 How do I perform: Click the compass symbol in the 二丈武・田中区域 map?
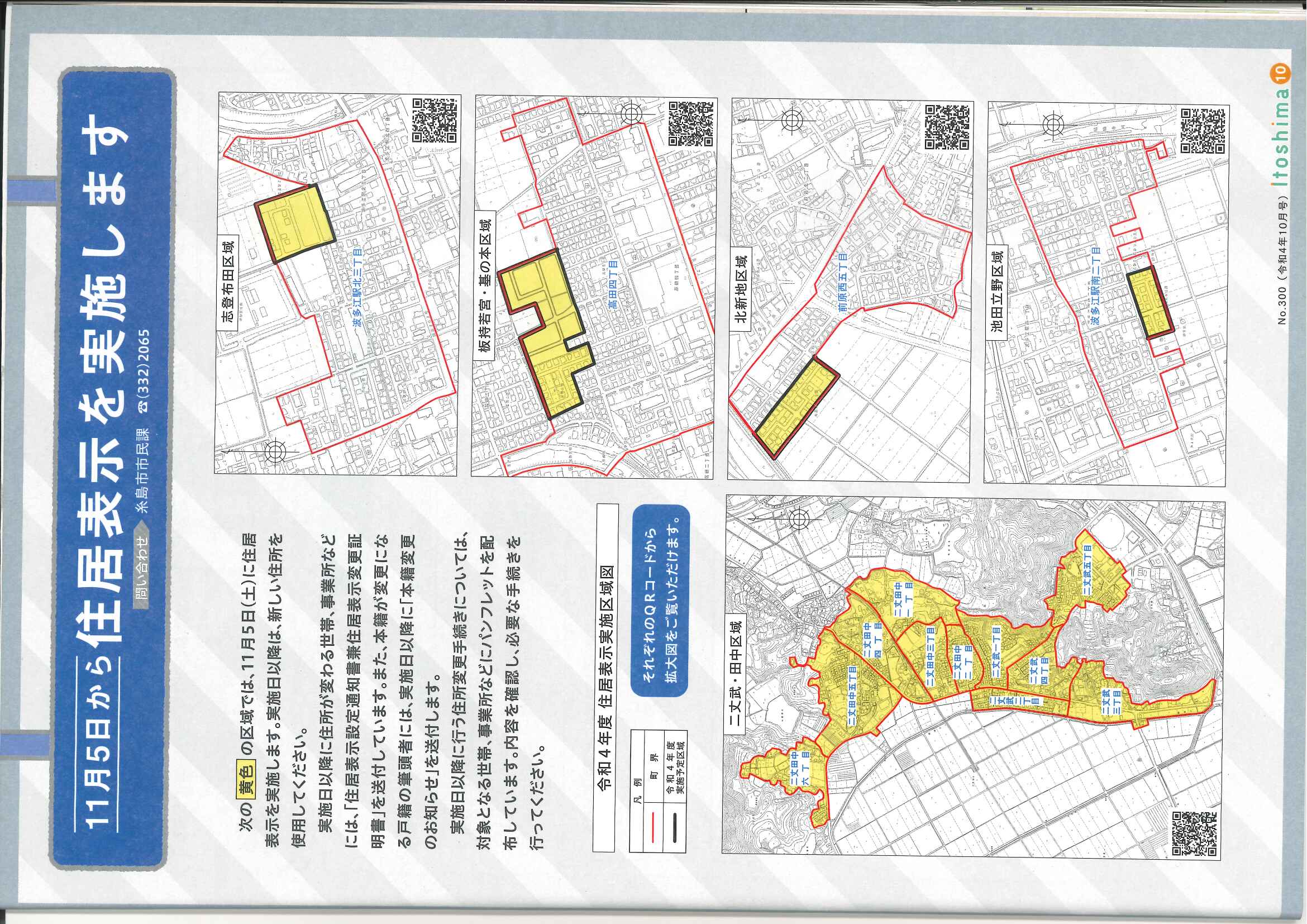point(799,518)
